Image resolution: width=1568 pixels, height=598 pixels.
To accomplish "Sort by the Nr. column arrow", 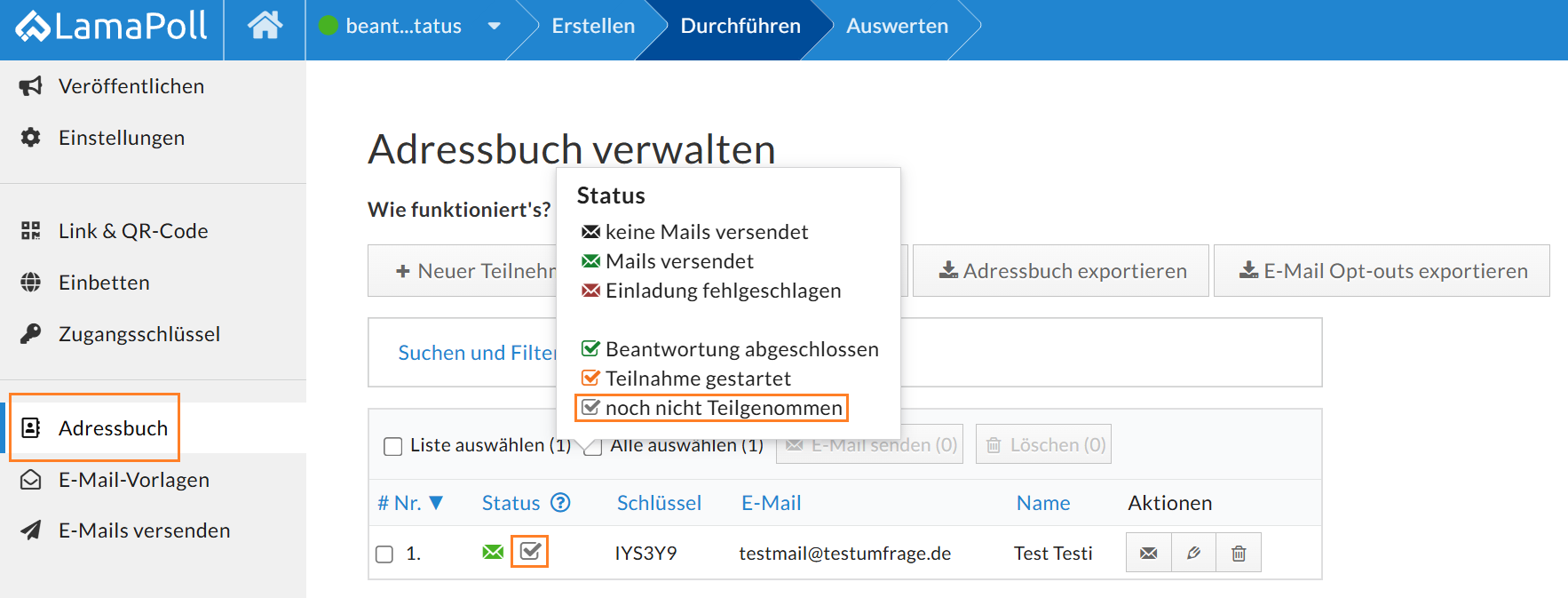I will [x=436, y=503].
